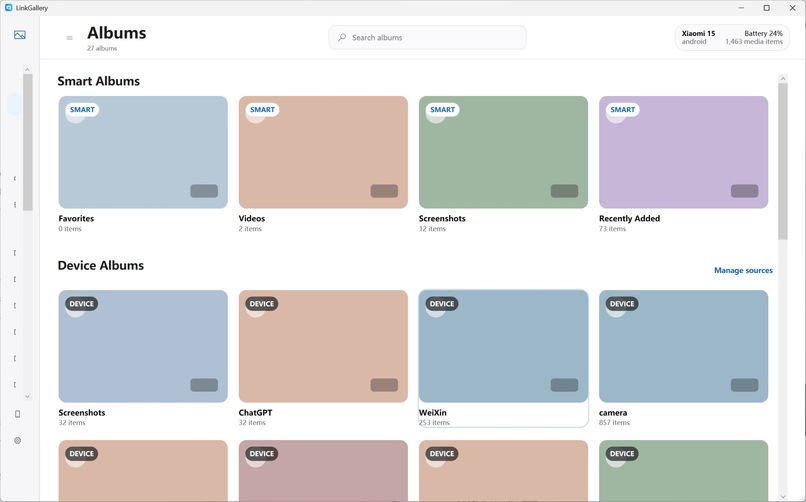Image resolution: width=806 pixels, height=502 pixels.
Task: Click the ChatGPT album title text
Action: coord(255,413)
